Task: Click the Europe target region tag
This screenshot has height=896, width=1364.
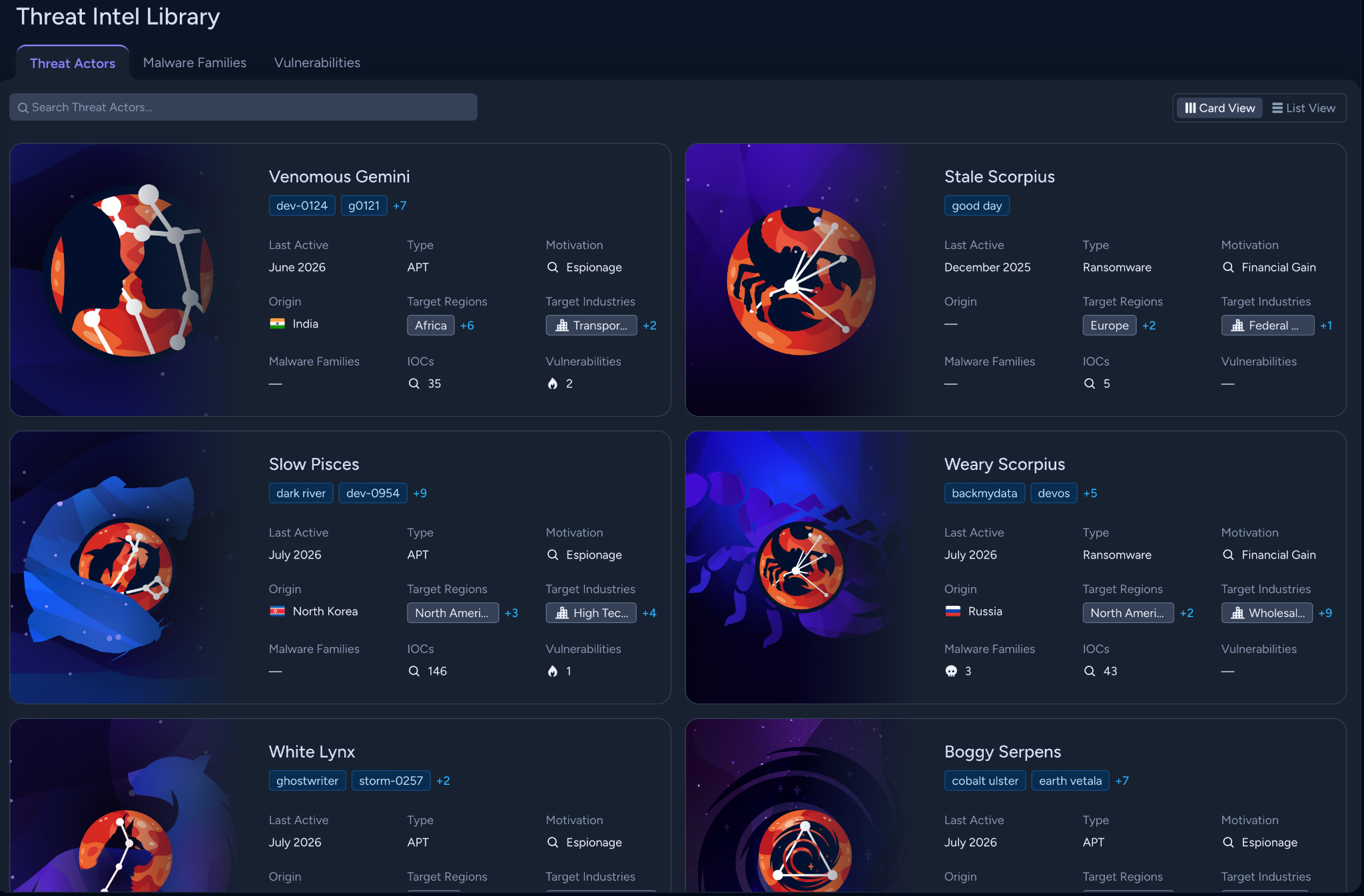Action: point(1110,326)
